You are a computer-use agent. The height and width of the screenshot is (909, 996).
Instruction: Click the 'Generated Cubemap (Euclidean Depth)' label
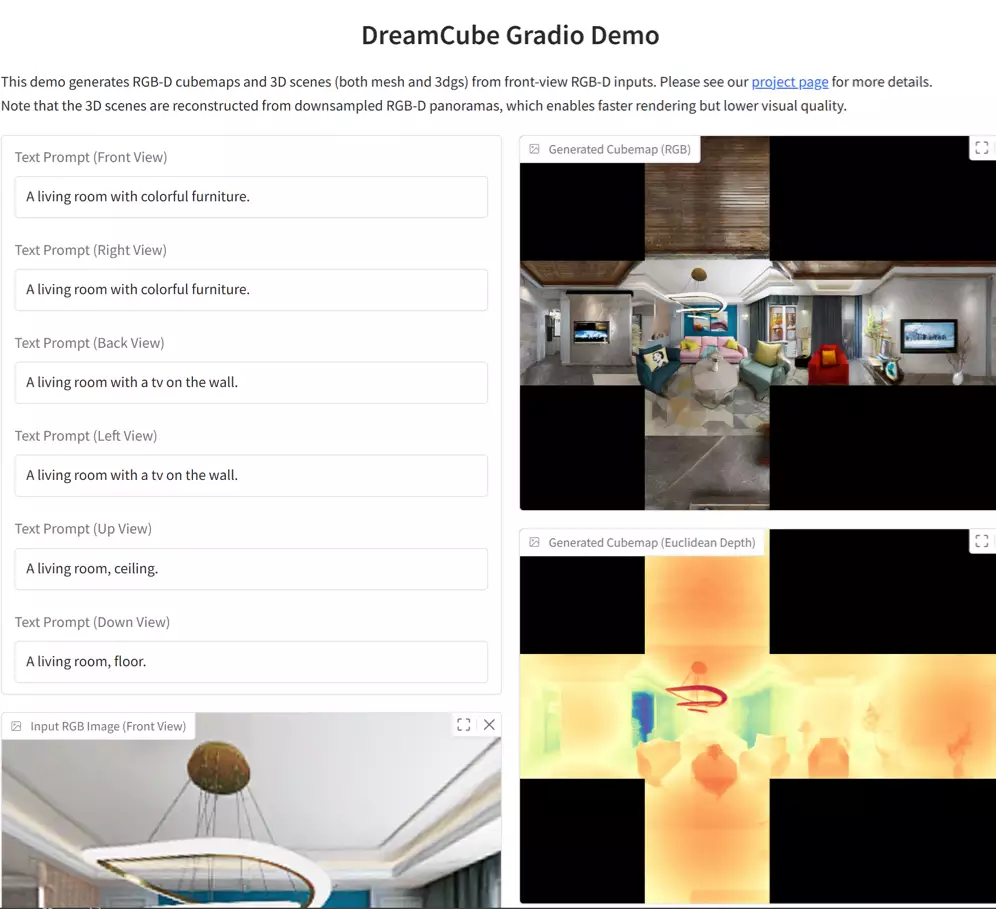(x=652, y=542)
